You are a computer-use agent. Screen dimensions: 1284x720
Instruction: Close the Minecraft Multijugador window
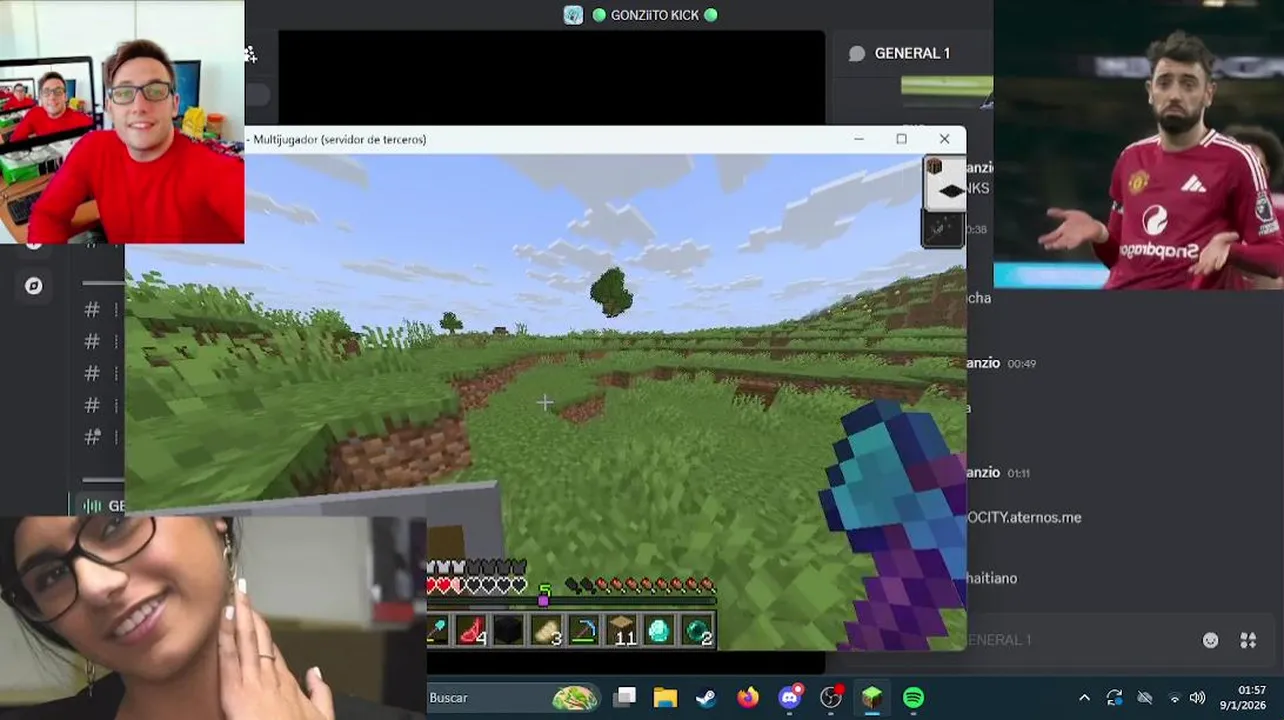pos(944,139)
